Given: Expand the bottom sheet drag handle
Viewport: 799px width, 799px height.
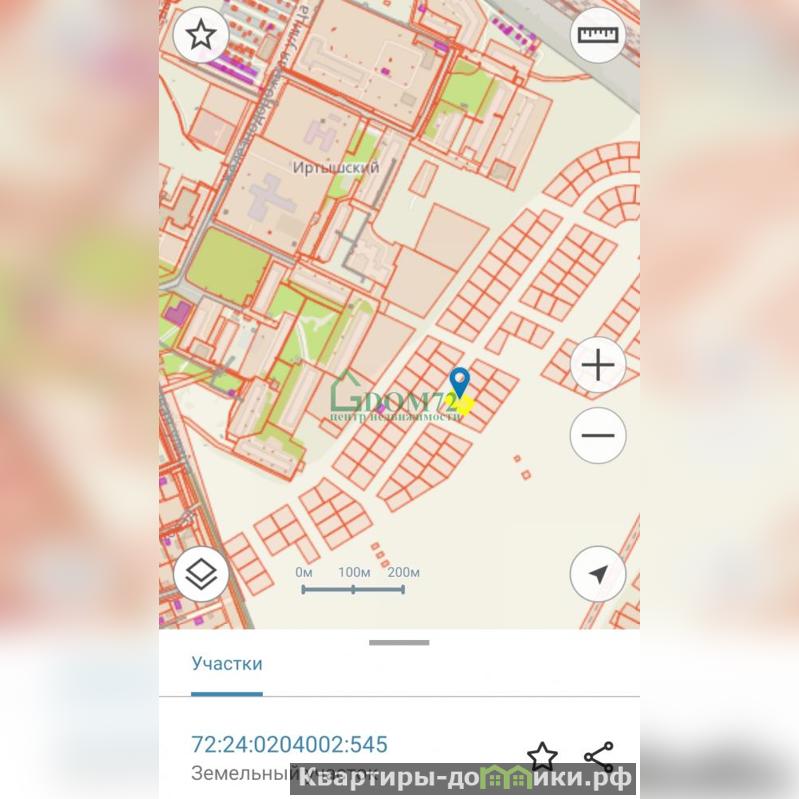Looking at the screenshot, I should pos(399,643).
